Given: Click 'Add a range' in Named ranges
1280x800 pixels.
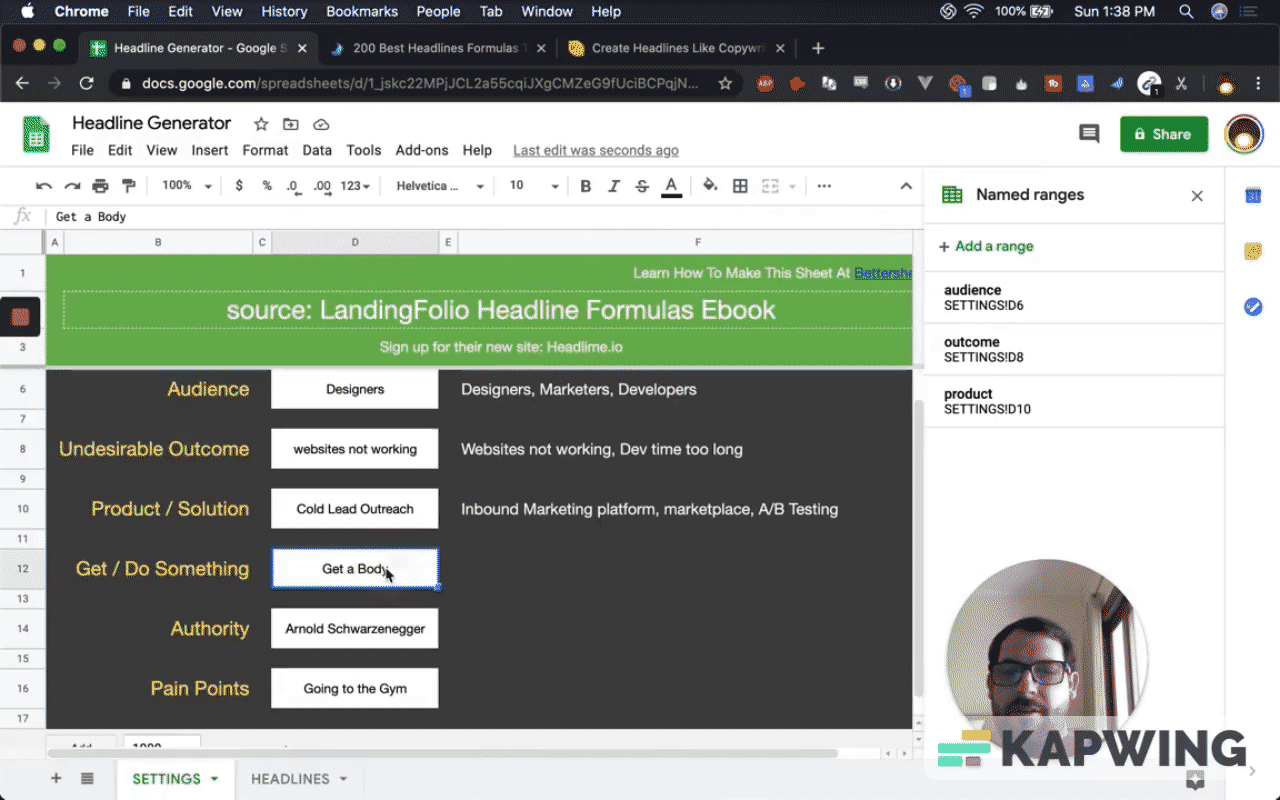Looking at the screenshot, I should (x=986, y=246).
